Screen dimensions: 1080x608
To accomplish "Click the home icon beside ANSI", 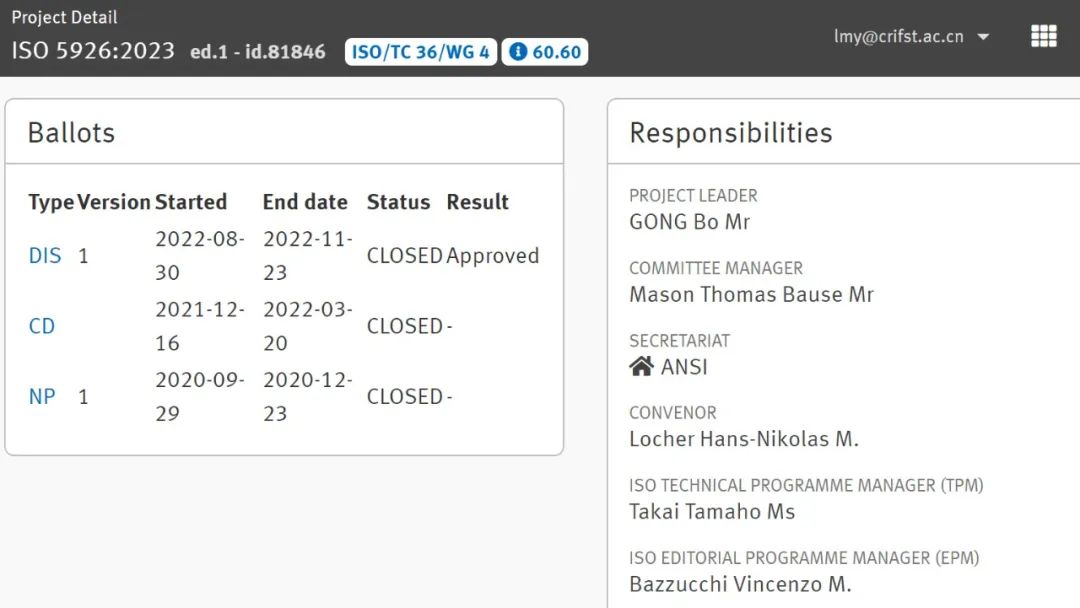I will pos(641,366).
